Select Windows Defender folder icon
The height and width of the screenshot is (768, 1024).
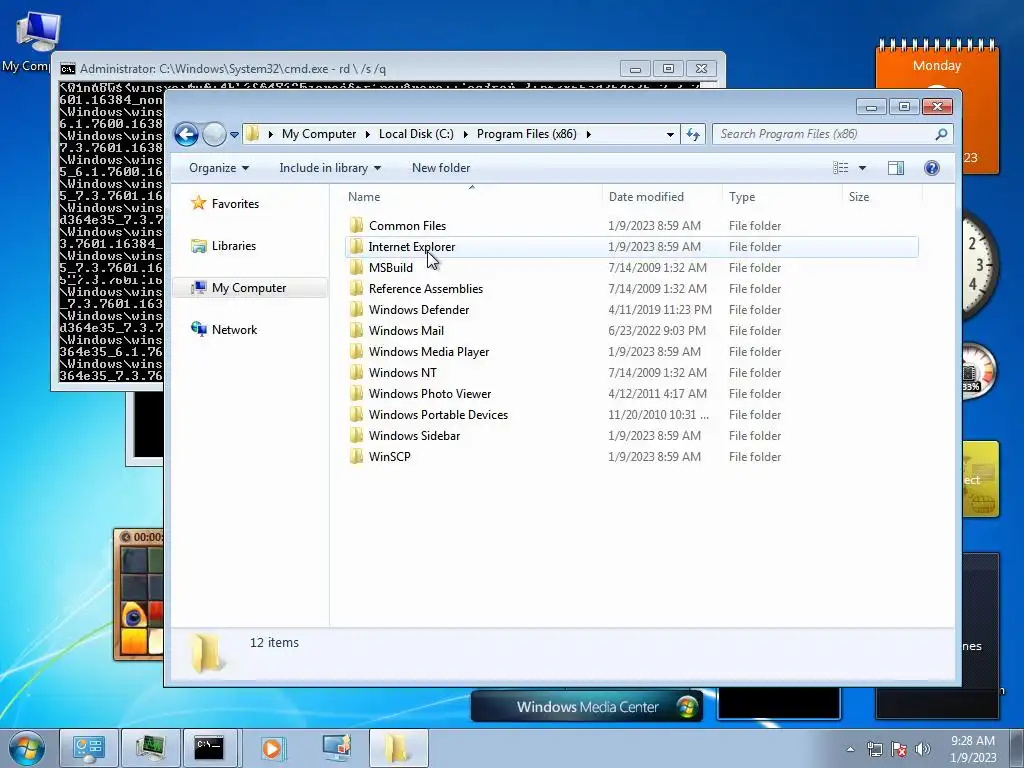point(357,310)
